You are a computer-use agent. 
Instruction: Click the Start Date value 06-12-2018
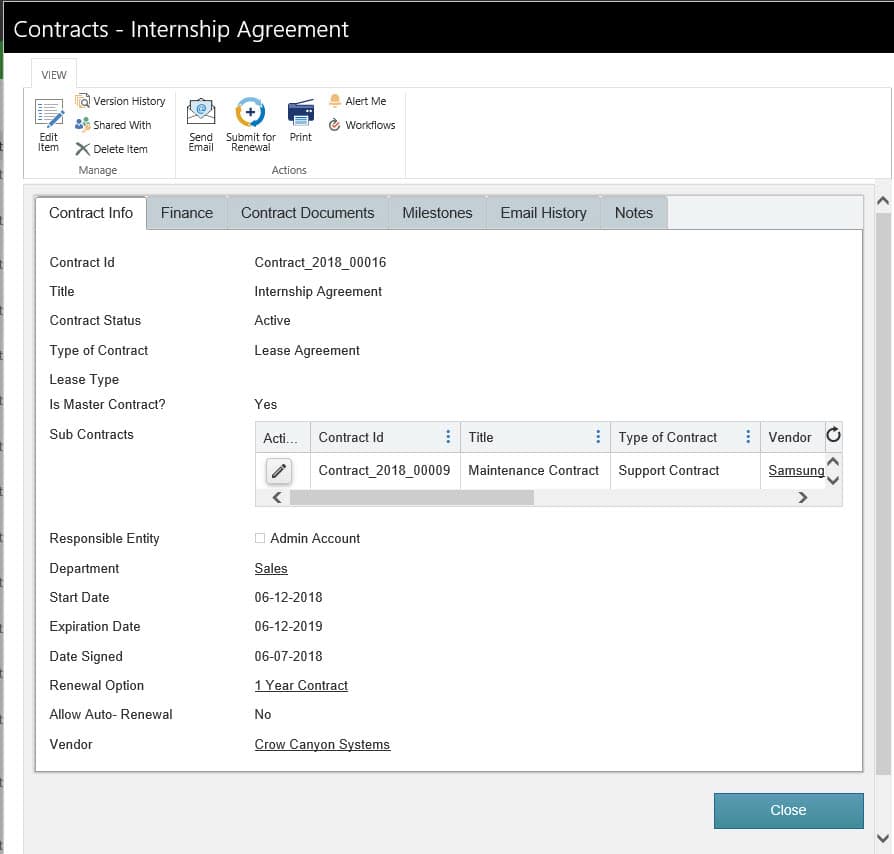[288, 597]
